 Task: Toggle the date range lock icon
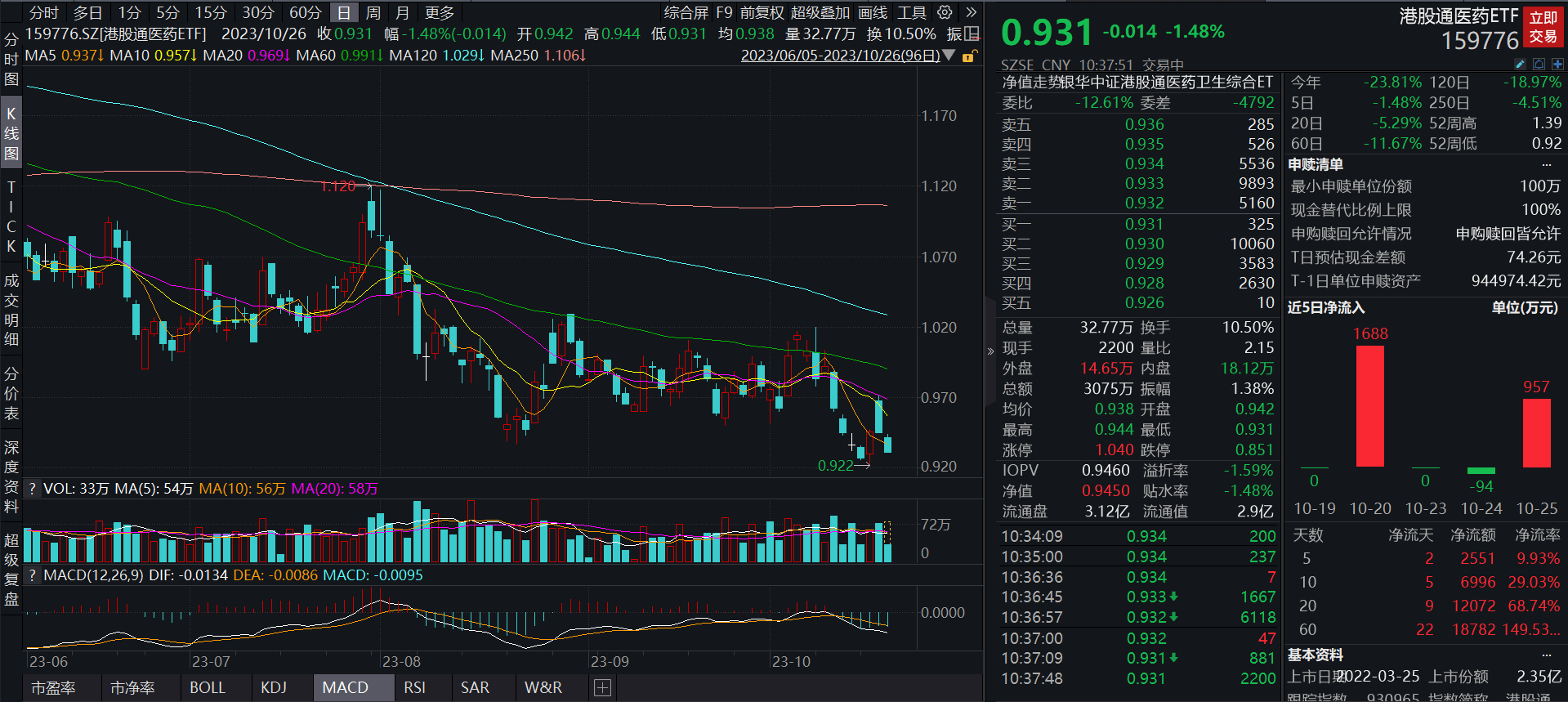[x=969, y=56]
